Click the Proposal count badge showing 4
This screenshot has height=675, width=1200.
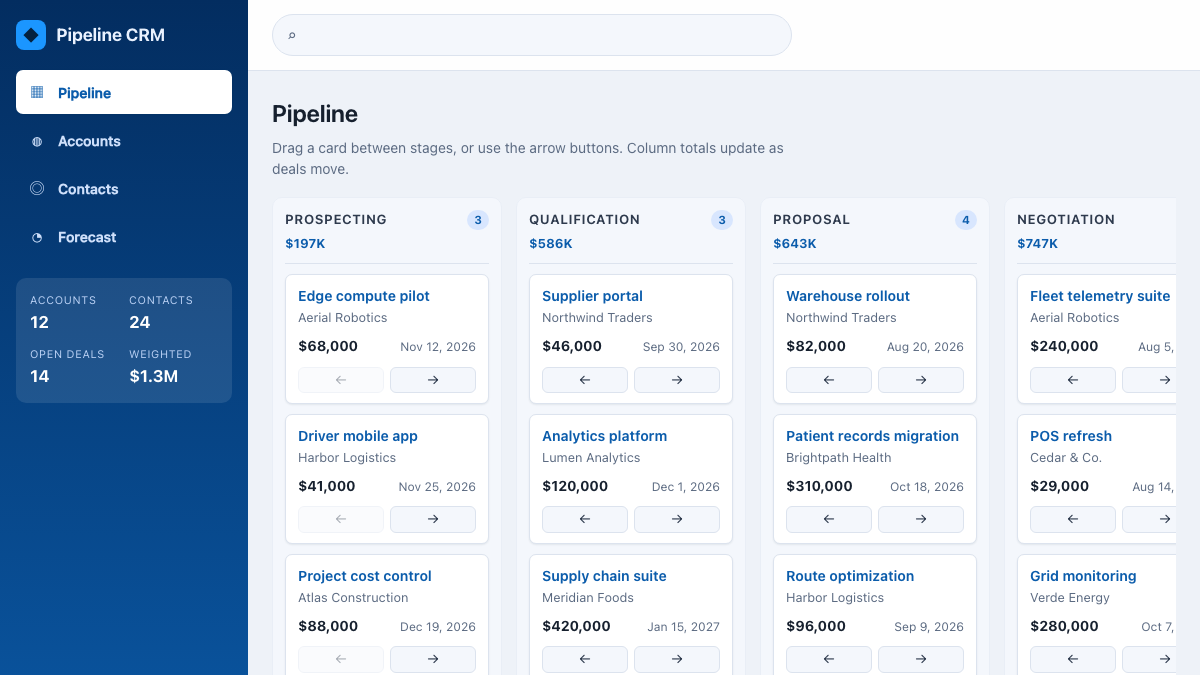coord(966,220)
